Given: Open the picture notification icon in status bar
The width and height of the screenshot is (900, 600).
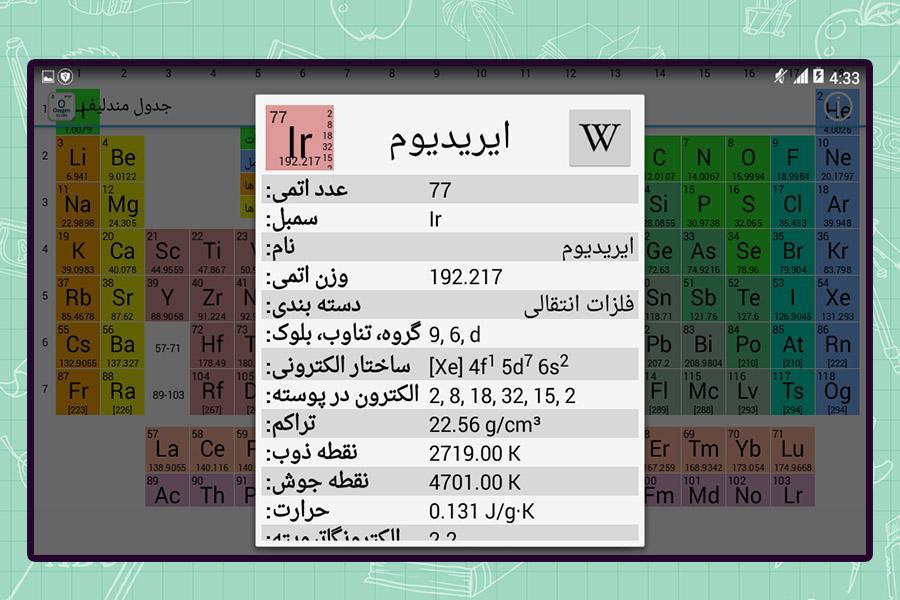Looking at the screenshot, I should (x=48, y=76).
